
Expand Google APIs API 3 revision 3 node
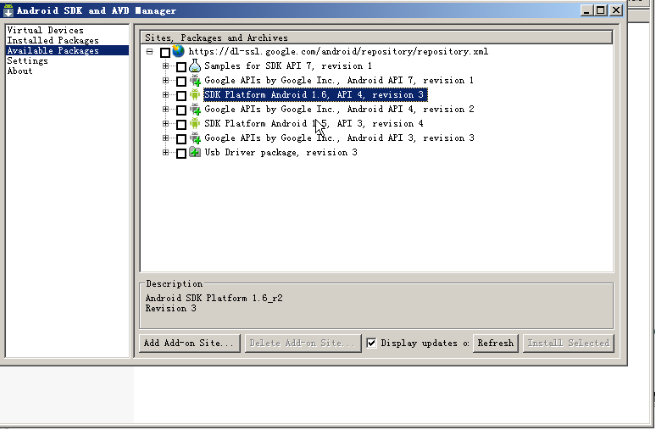166,138
